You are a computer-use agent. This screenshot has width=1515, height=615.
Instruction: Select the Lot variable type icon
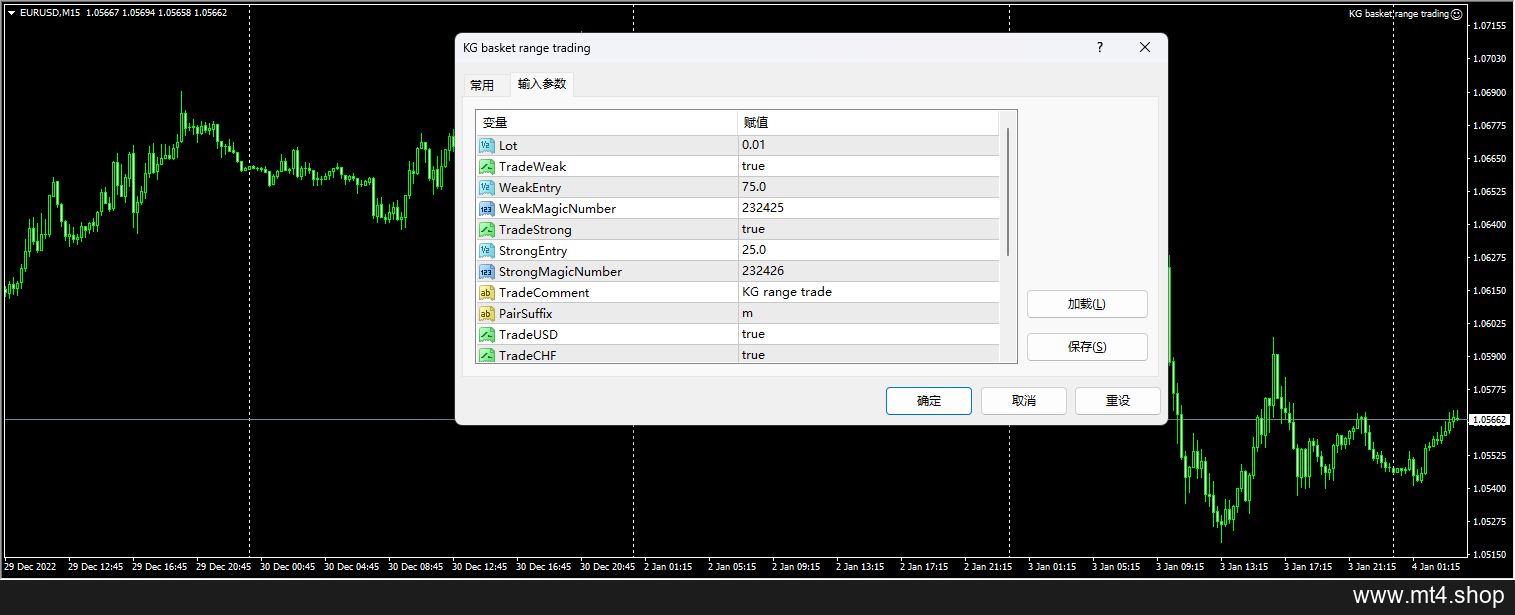487,146
